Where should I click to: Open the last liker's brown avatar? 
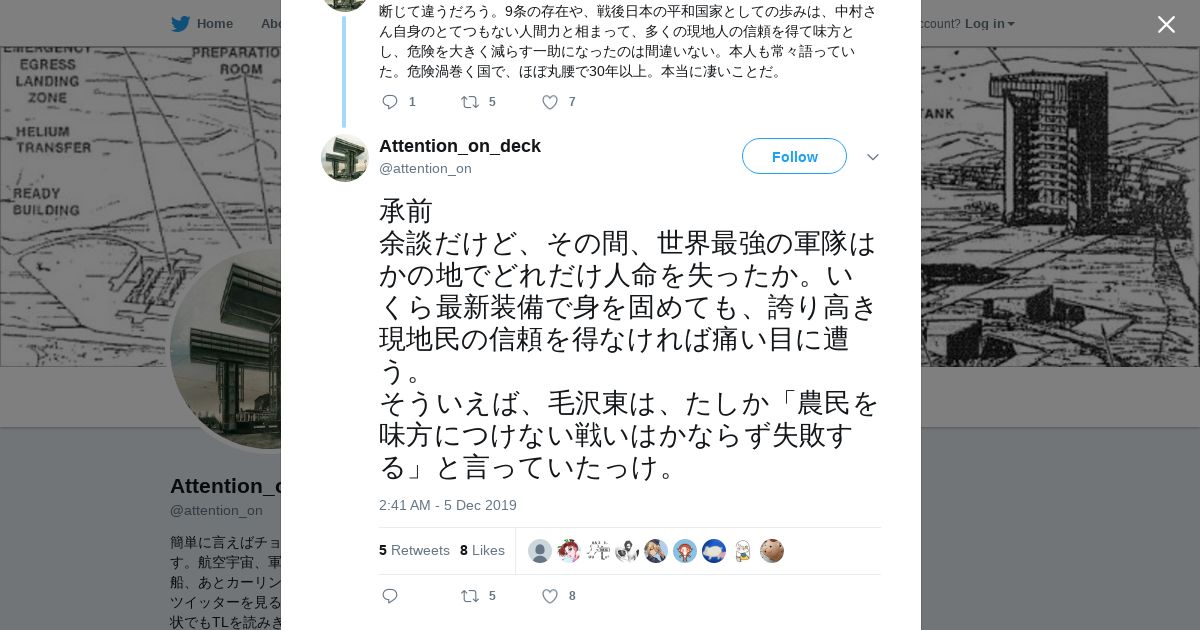coord(772,551)
